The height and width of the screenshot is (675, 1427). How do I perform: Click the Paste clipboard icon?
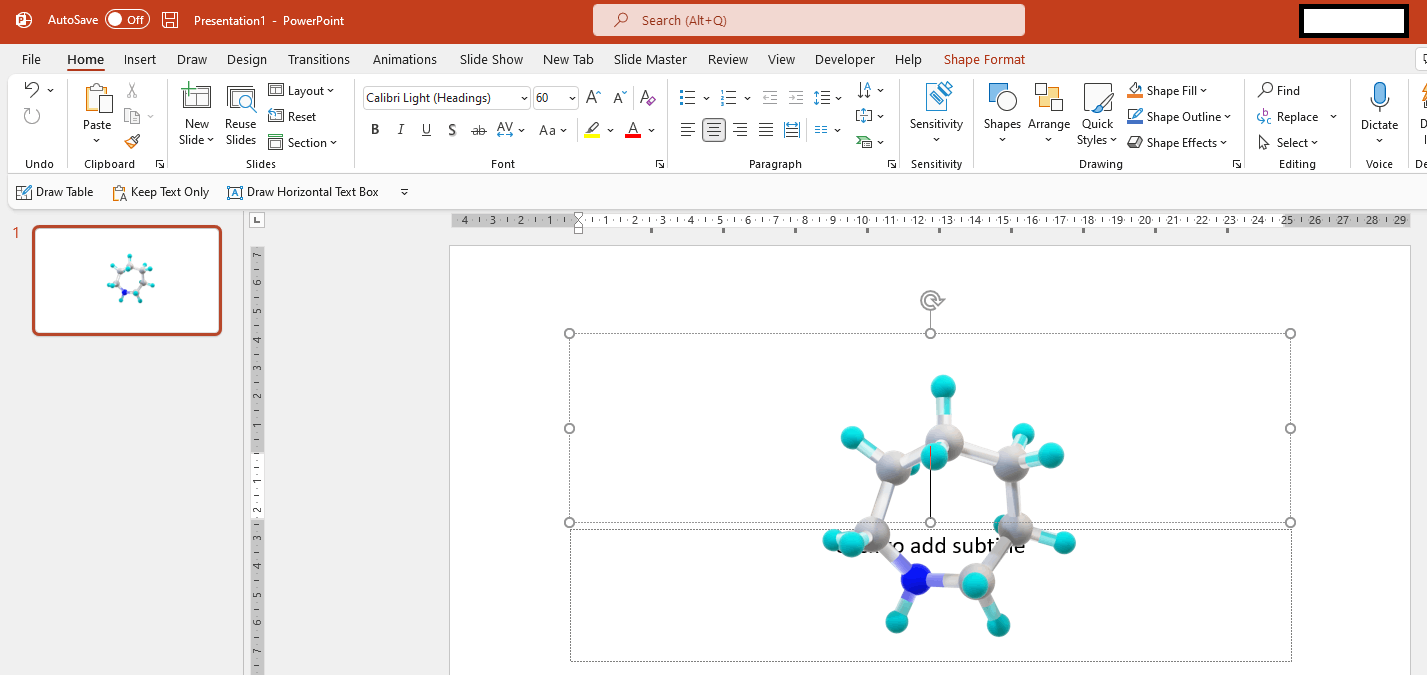click(97, 99)
